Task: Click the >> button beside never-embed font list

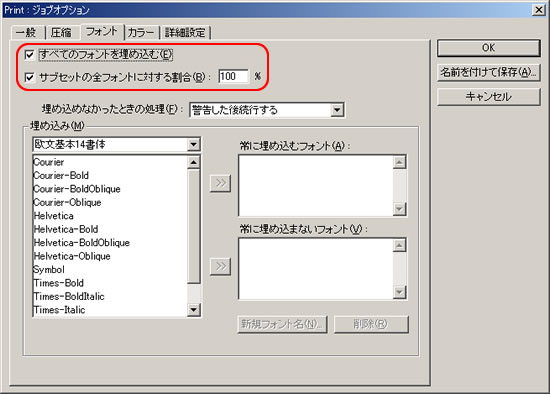Action: click(x=220, y=266)
